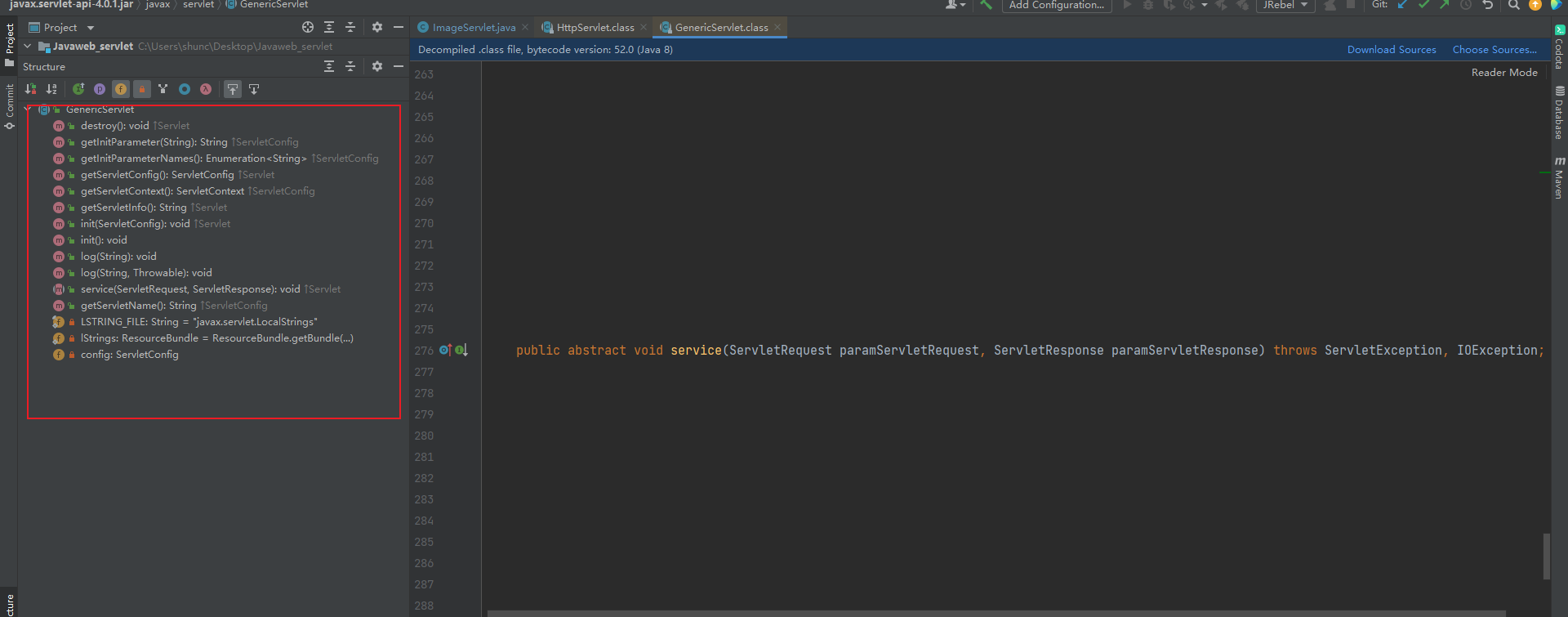The width and height of the screenshot is (1568, 617).
Task: Open the Codota side panel
Action: tap(1559, 47)
